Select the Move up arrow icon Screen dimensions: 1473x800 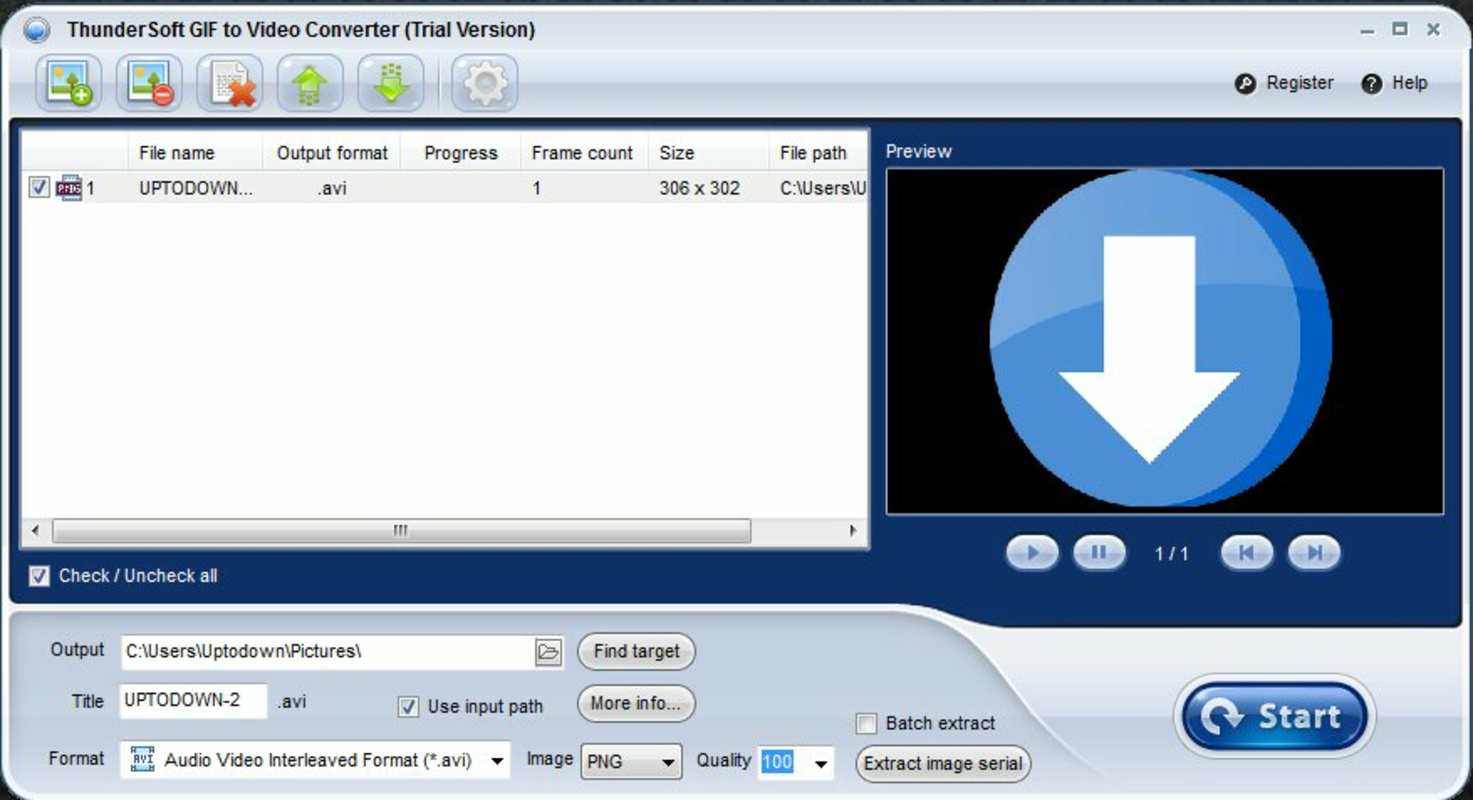pos(310,84)
